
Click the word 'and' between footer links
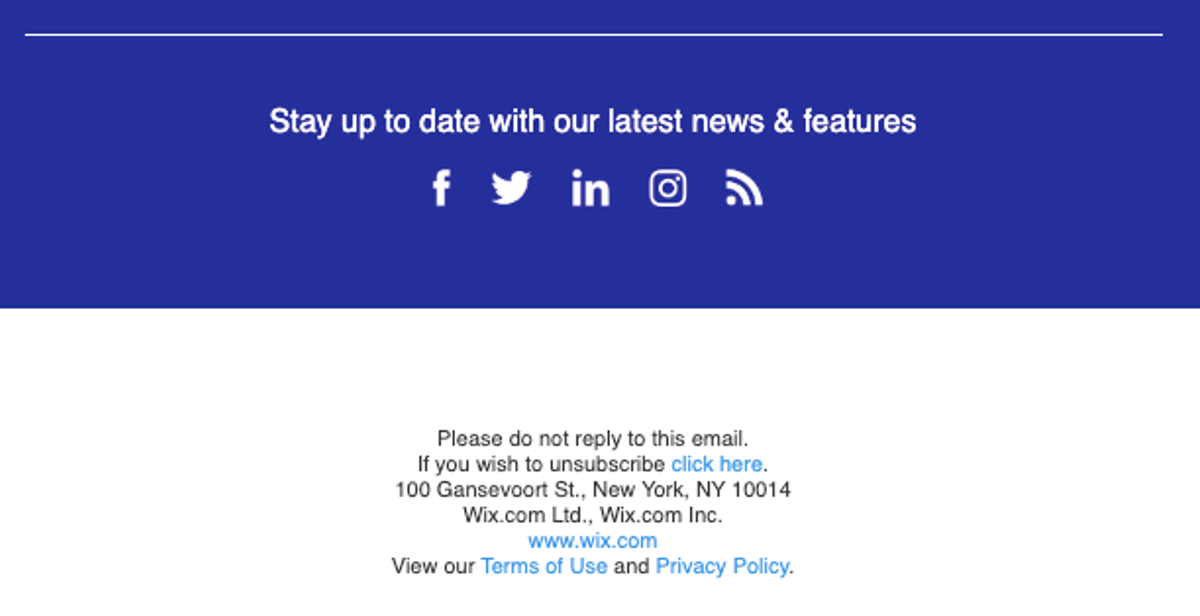(631, 566)
